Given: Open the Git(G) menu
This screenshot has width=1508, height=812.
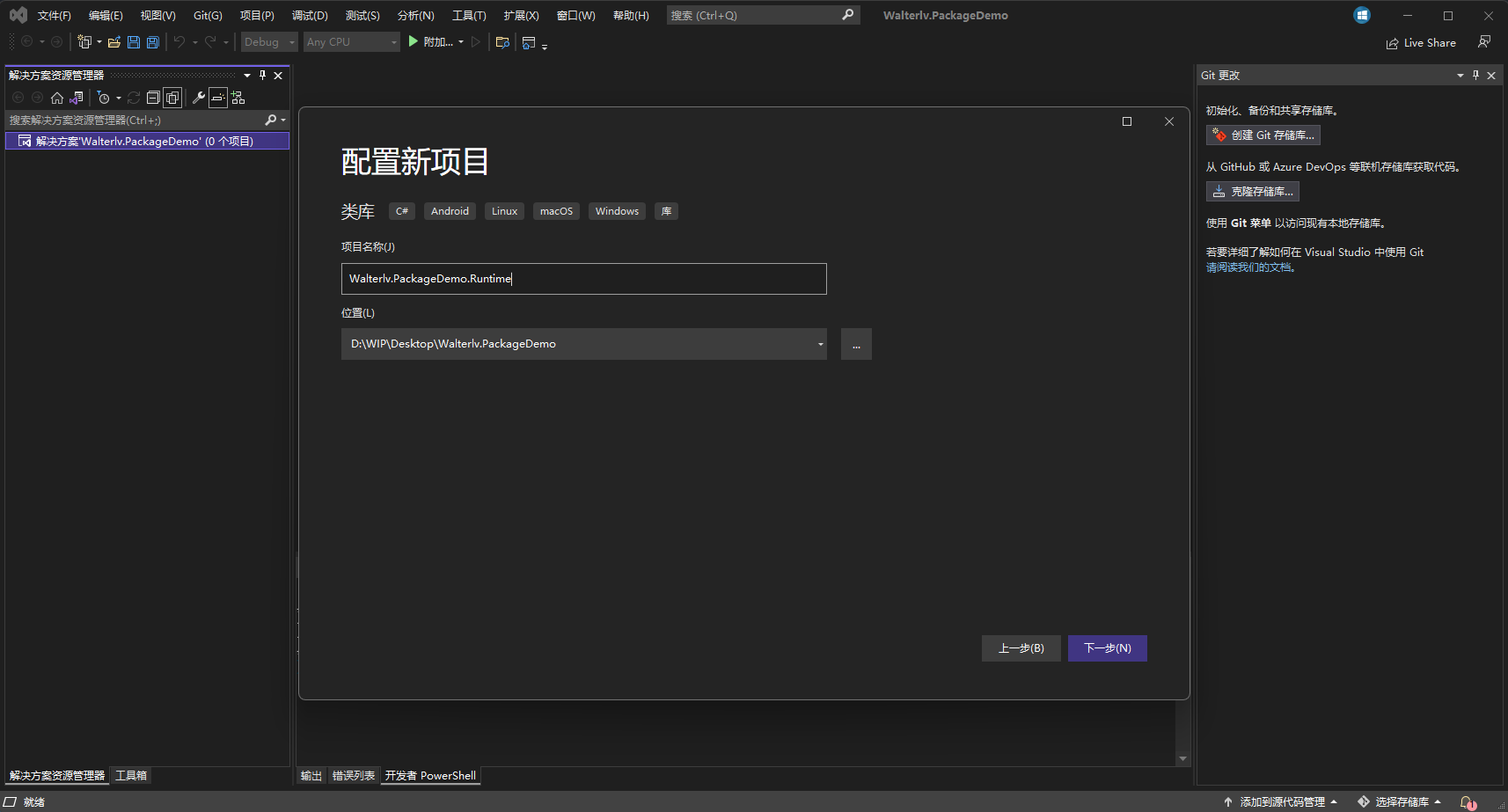Looking at the screenshot, I should tap(208, 15).
